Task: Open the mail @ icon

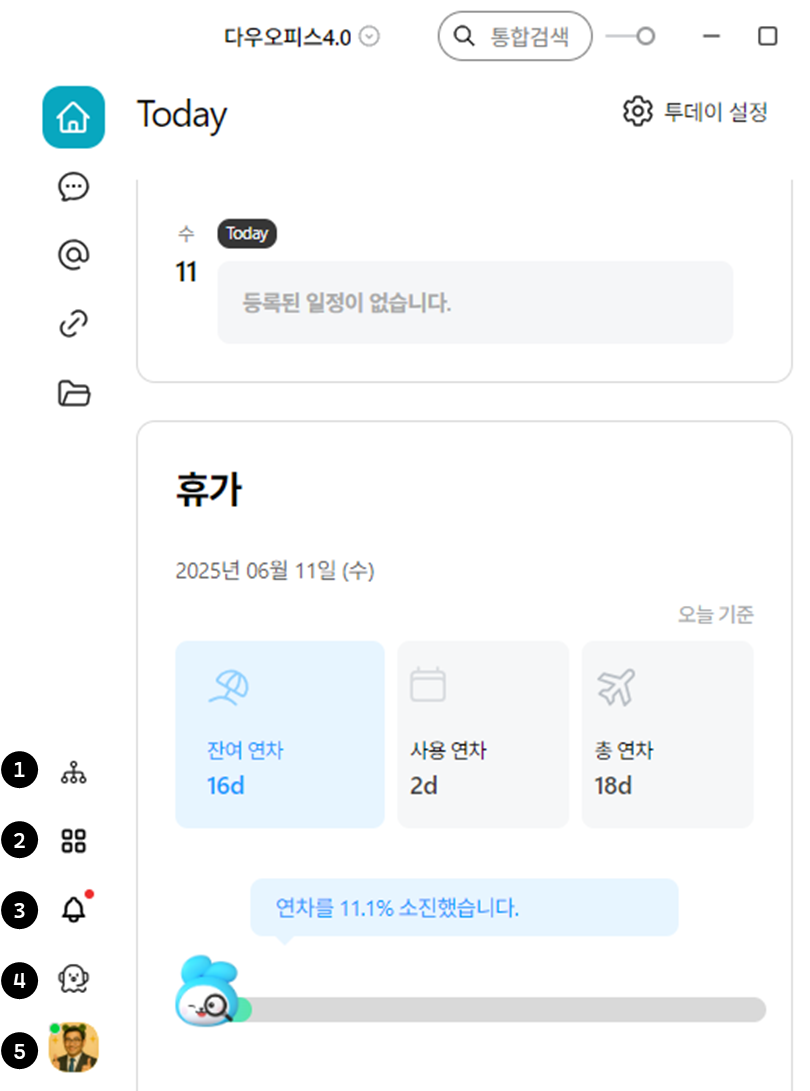Action: tap(74, 256)
